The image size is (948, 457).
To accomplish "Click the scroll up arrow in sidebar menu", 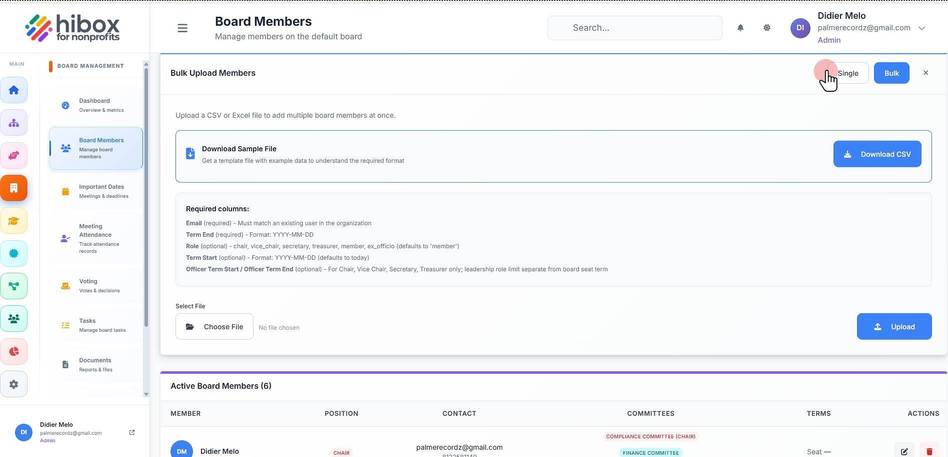I will 146,63.
